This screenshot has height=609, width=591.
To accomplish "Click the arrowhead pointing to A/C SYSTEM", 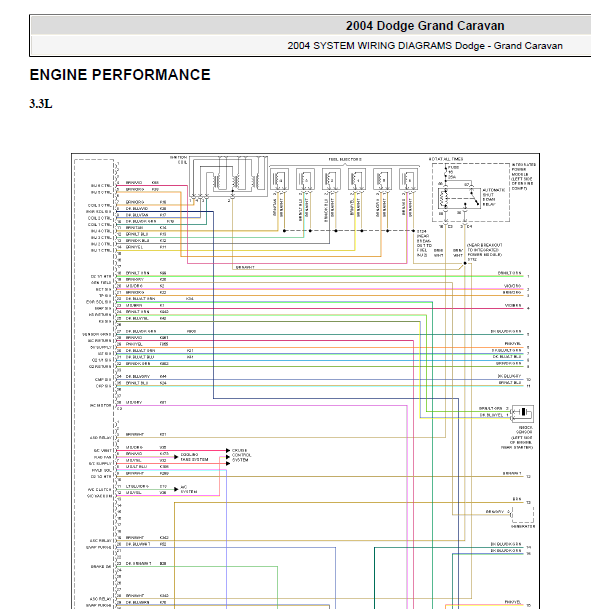I will coord(176,489).
